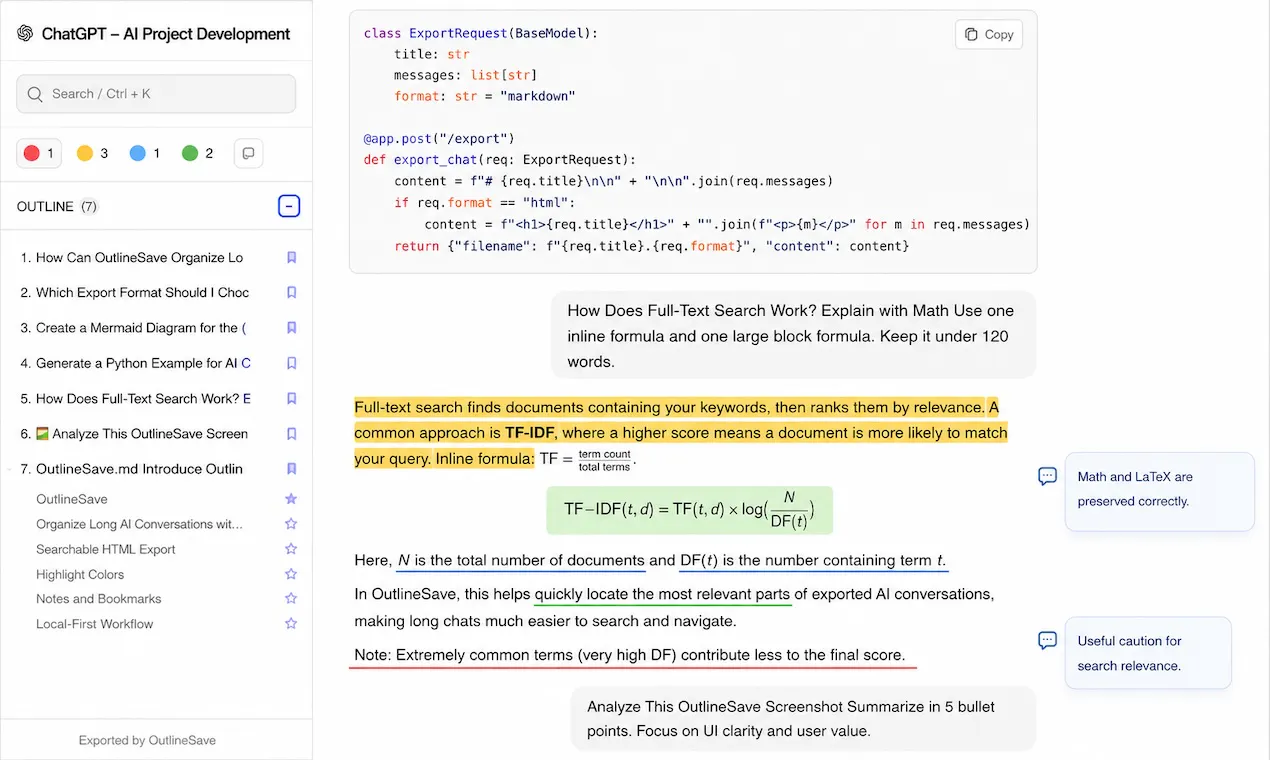Image resolution: width=1270 pixels, height=760 pixels.
Task: Copy the code block with Copy button
Action: click(x=989, y=34)
